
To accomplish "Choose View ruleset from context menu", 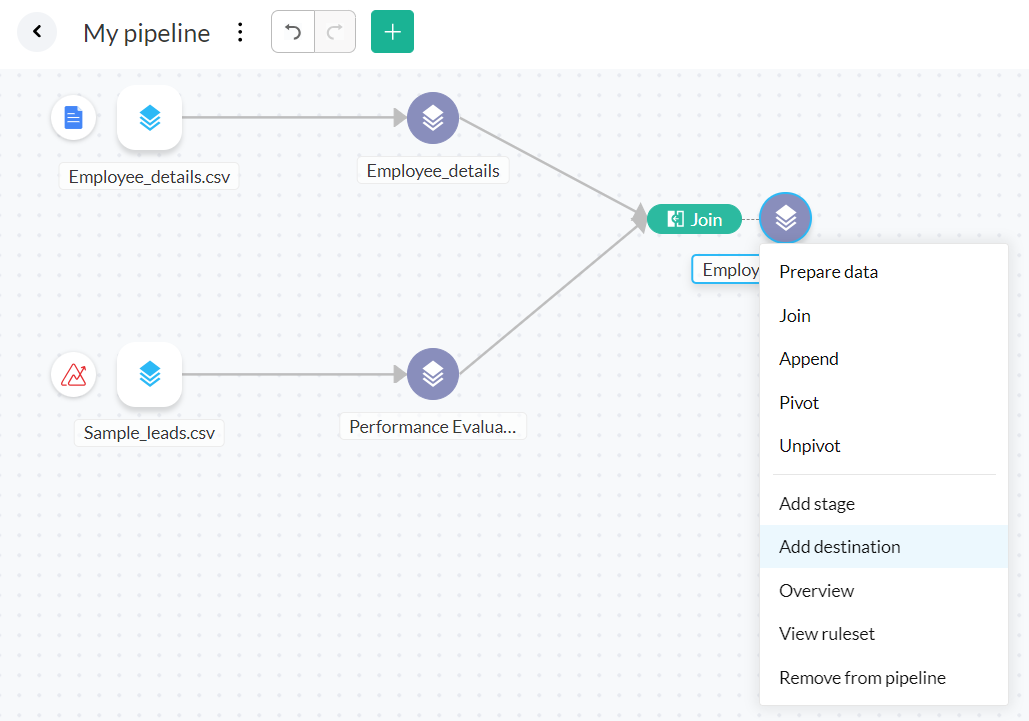I will pyautogui.click(x=883, y=634).
